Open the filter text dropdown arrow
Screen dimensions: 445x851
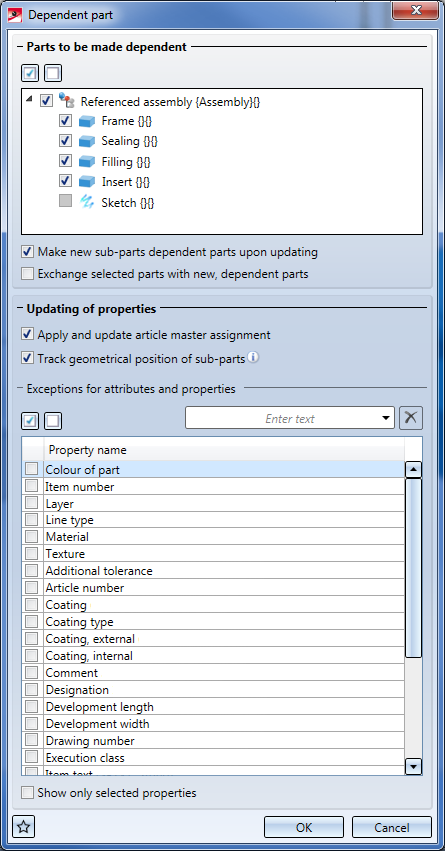386,418
